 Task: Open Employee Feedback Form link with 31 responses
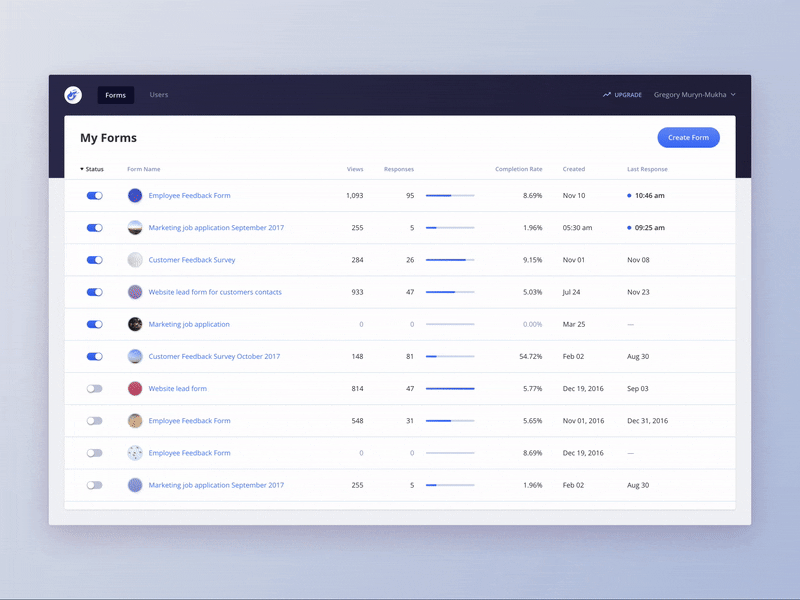tap(189, 420)
